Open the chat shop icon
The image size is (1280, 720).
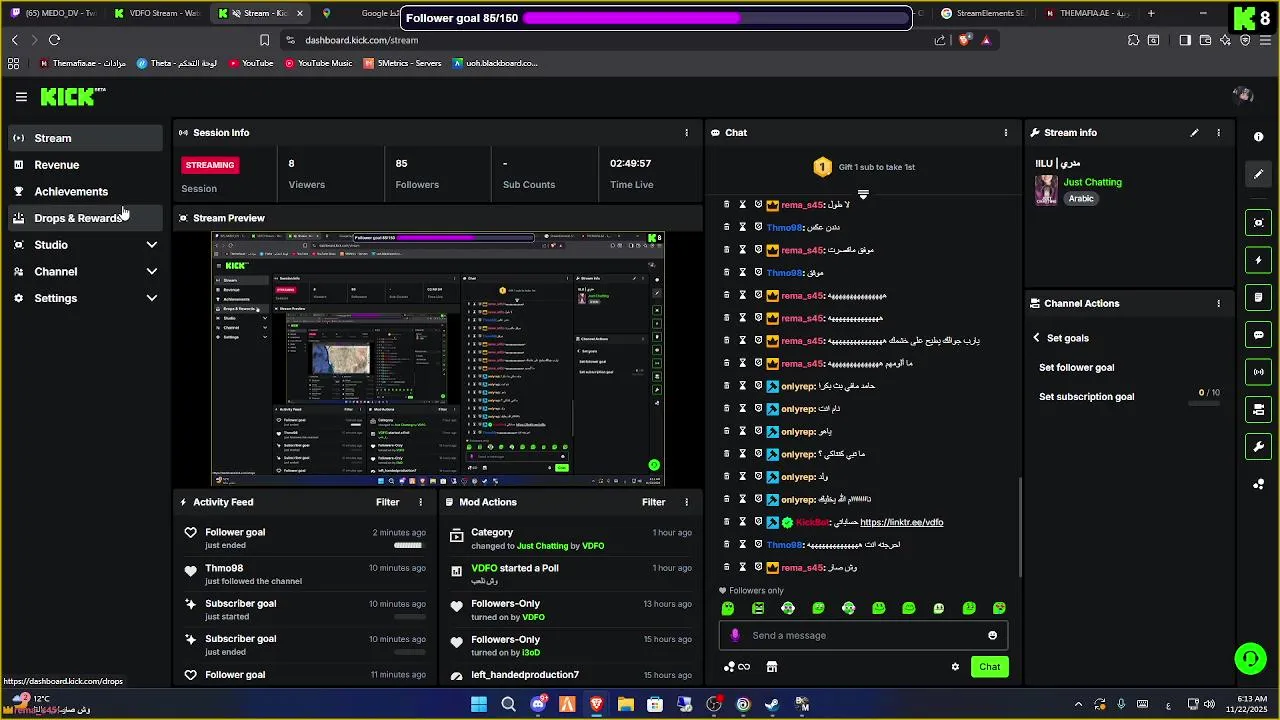772,667
